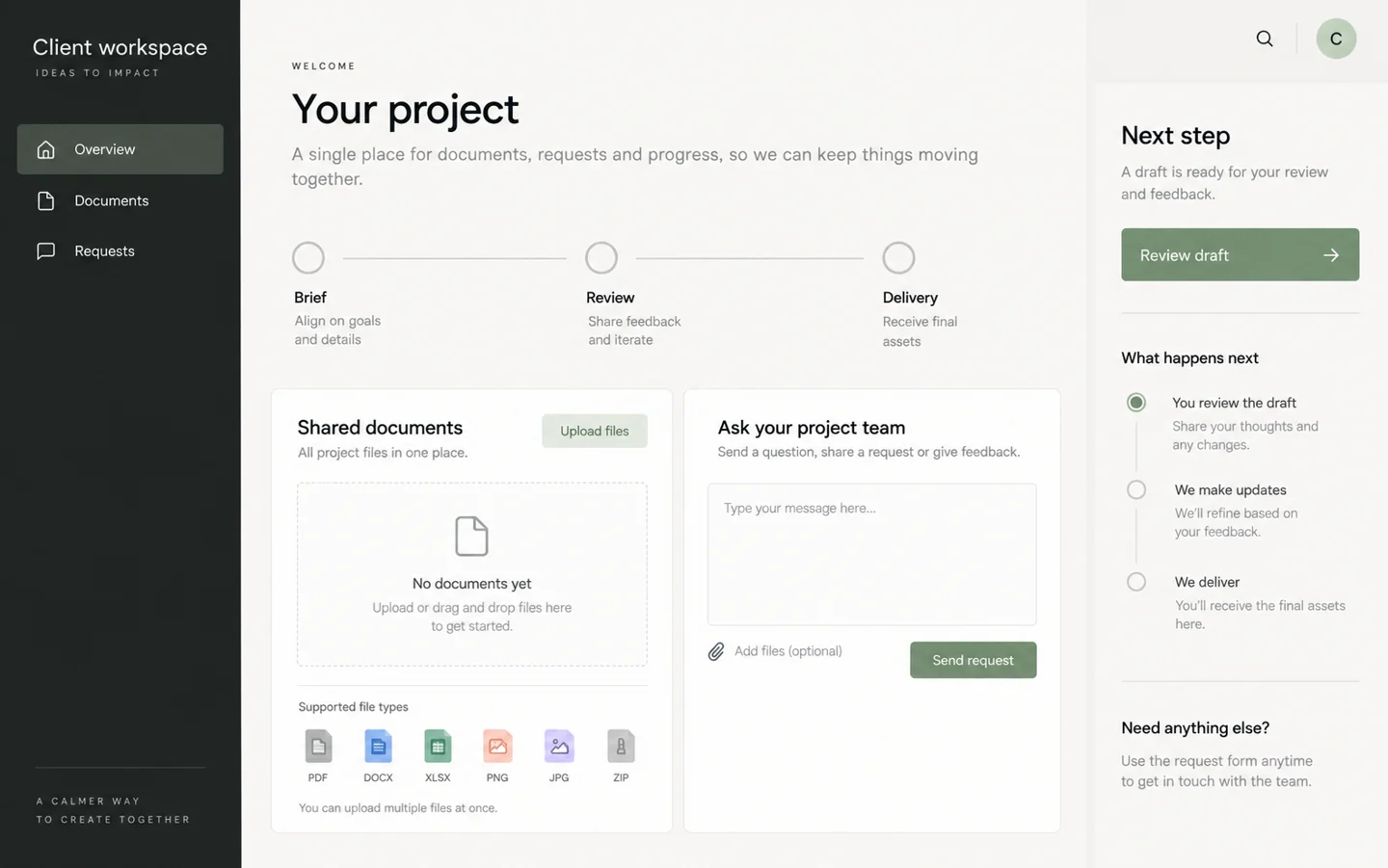Image resolution: width=1388 pixels, height=868 pixels.
Task: Click the DOCX file type icon
Action: 378,746
